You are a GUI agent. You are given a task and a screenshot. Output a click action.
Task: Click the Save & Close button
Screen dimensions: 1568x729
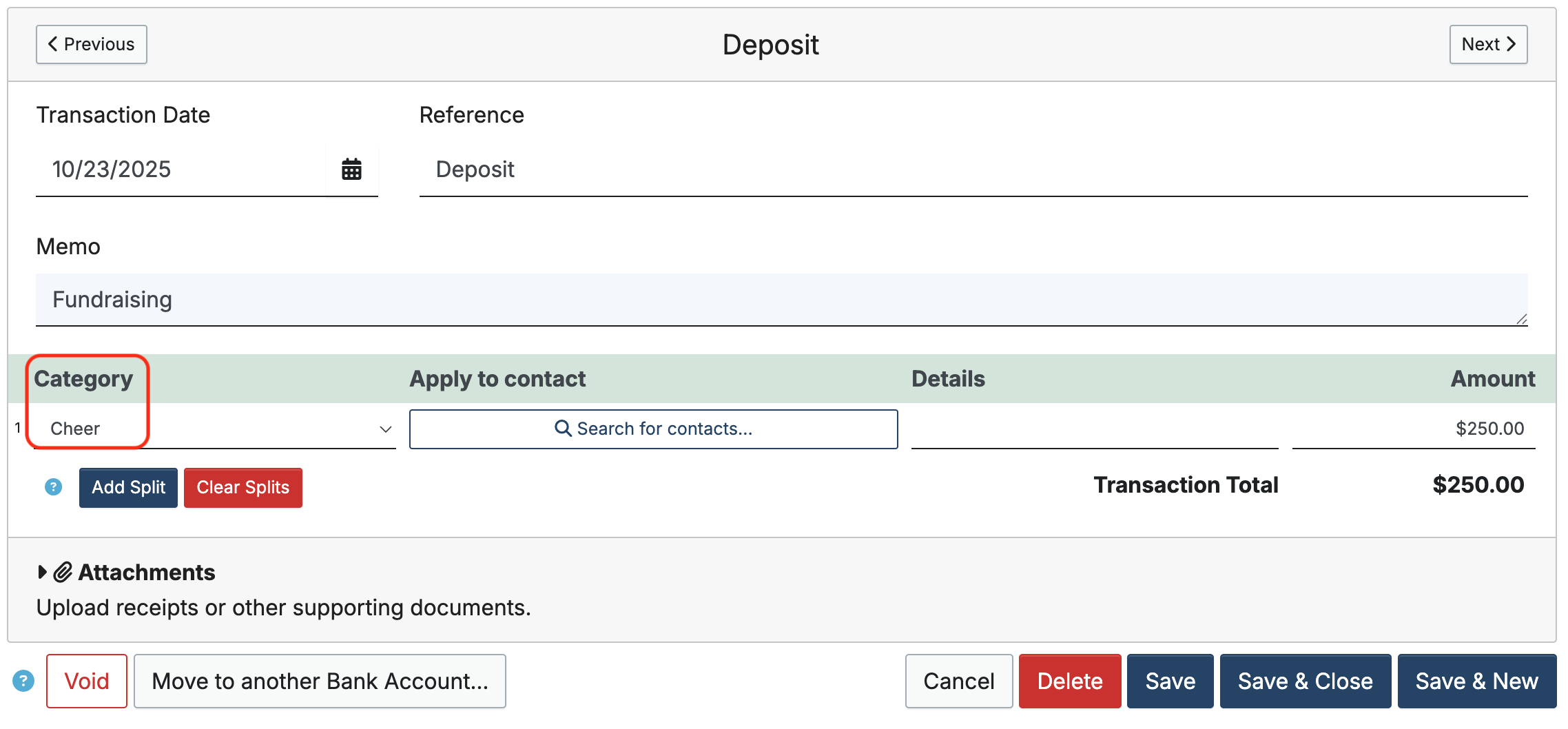point(1305,681)
